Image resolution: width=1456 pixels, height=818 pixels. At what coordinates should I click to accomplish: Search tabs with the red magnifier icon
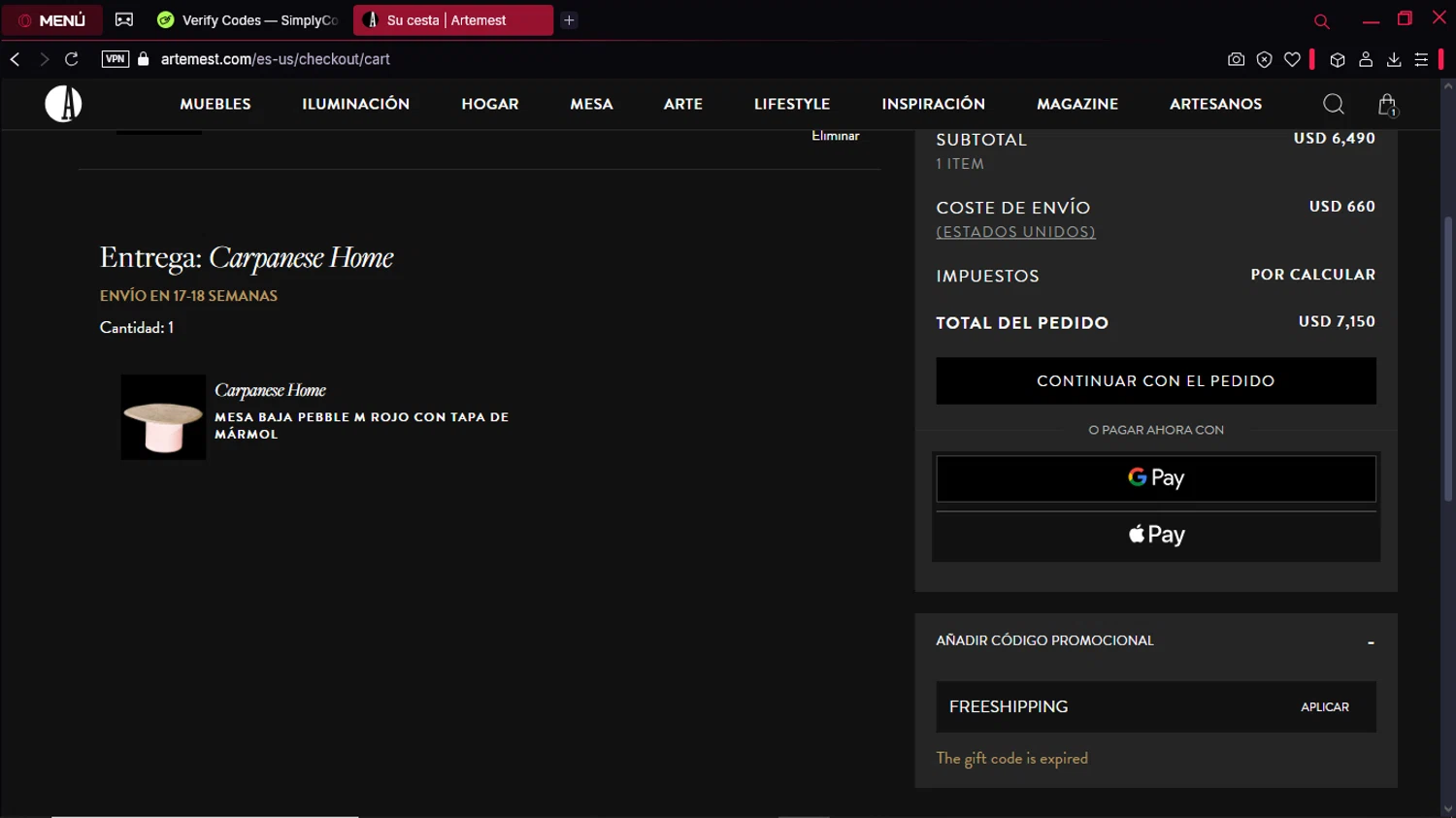pyautogui.click(x=1321, y=20)
